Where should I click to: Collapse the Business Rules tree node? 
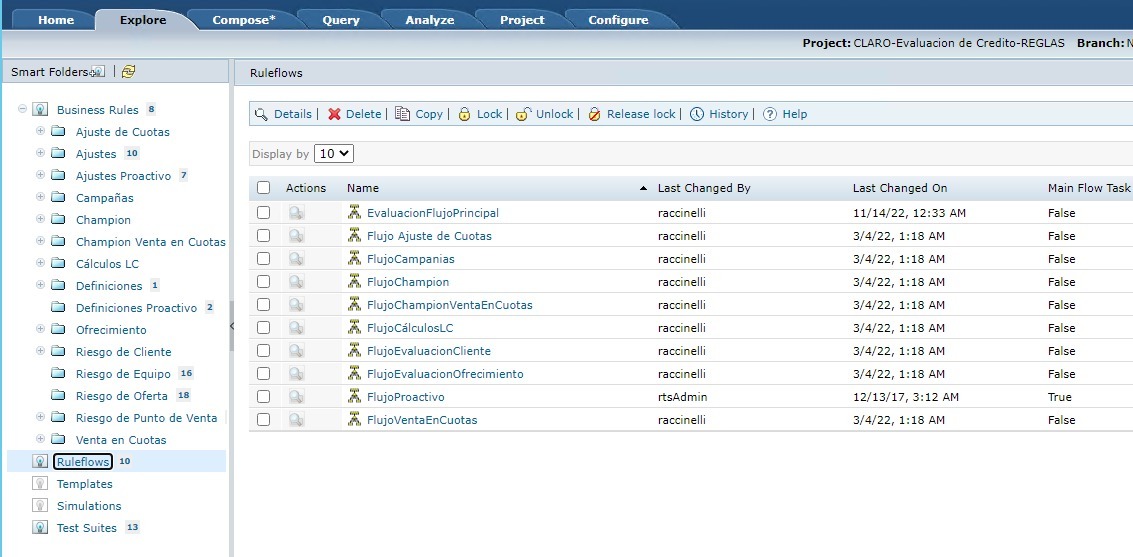click(23, 110)
